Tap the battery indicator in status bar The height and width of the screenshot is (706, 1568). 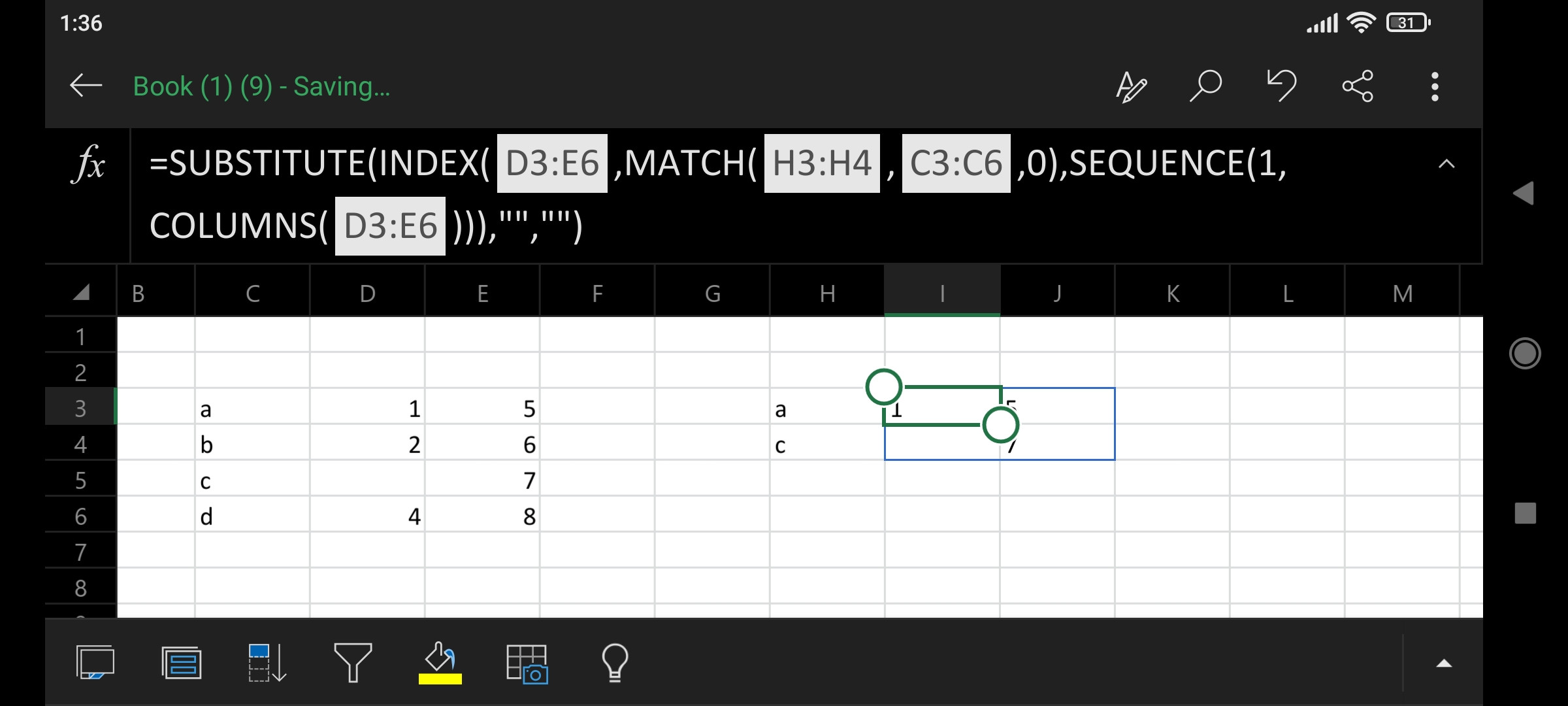(x=1408, y=23)
